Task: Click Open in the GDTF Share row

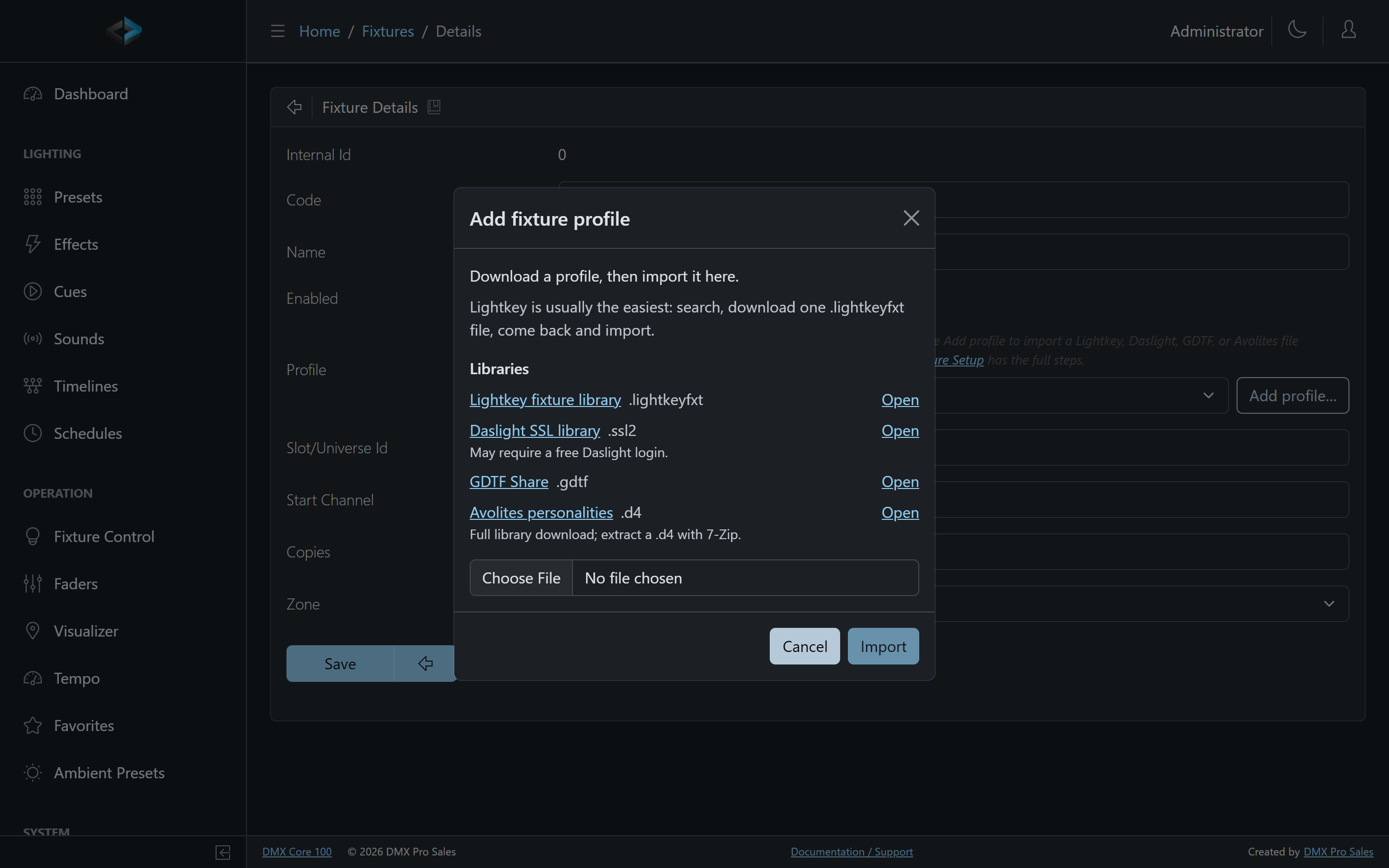Action: pos(900,482)
